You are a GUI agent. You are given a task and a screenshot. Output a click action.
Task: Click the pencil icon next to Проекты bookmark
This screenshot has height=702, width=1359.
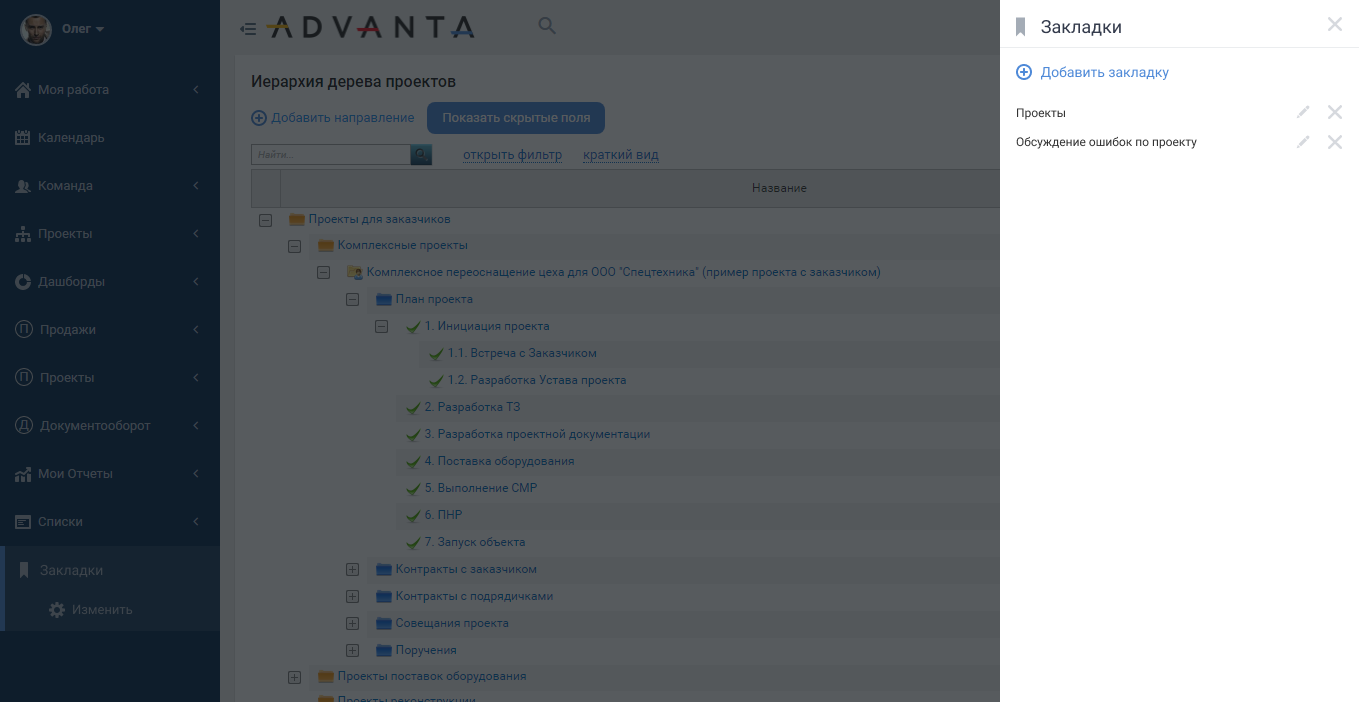point(1302,112)
